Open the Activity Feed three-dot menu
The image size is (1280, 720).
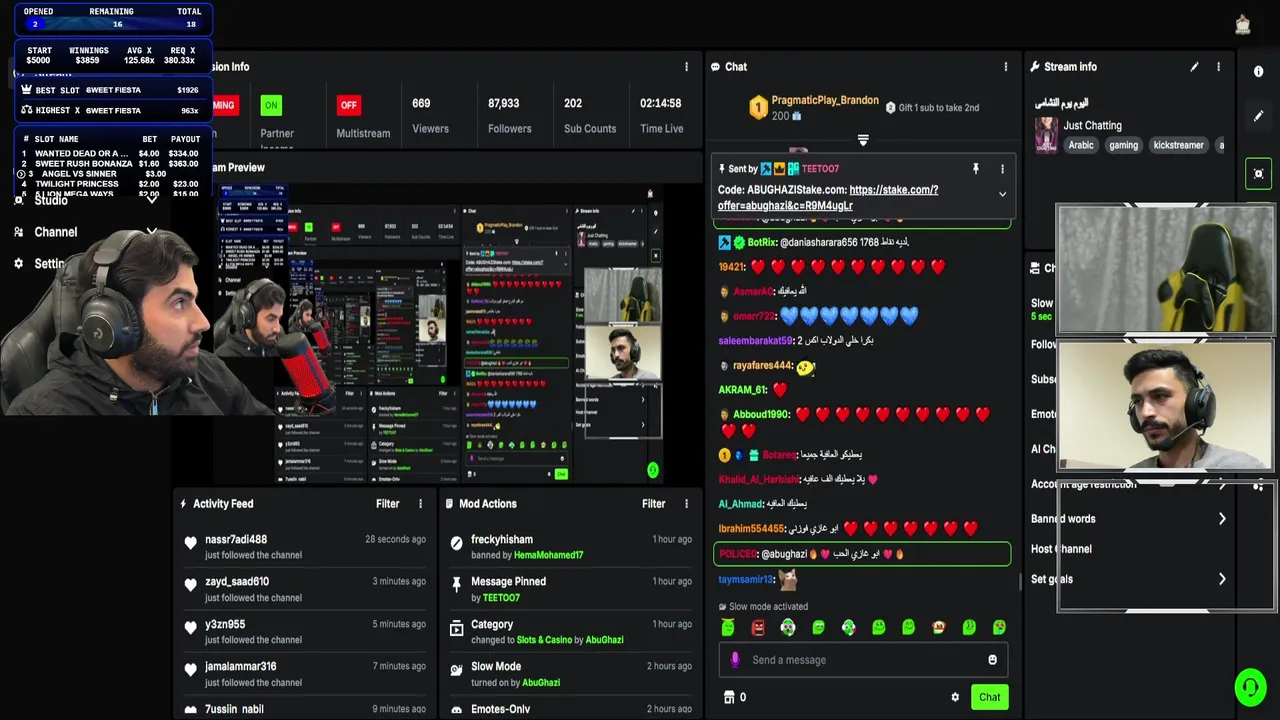[420, 504]
